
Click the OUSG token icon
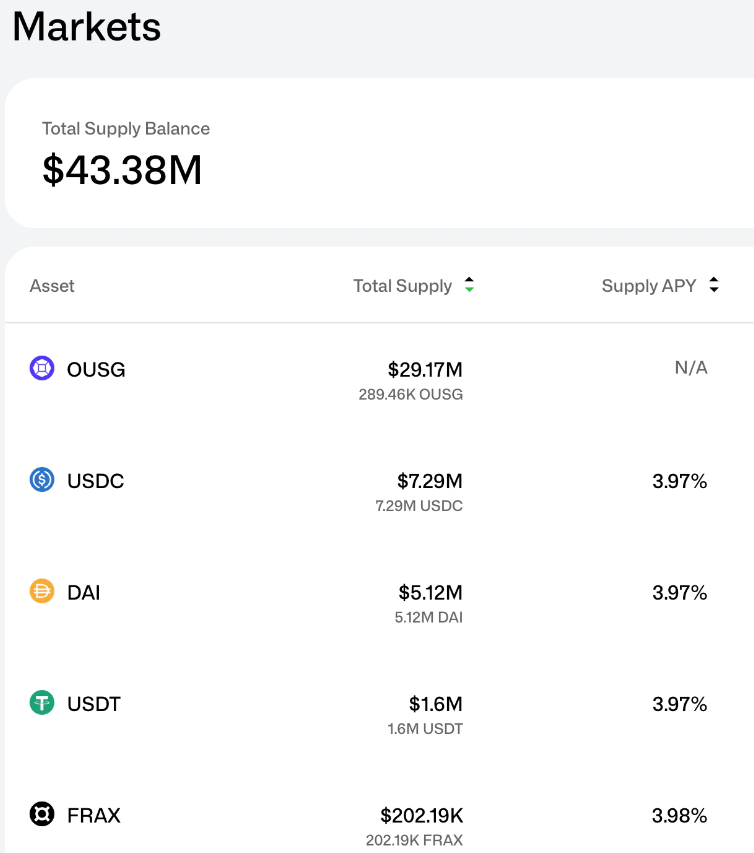point(42,369)
